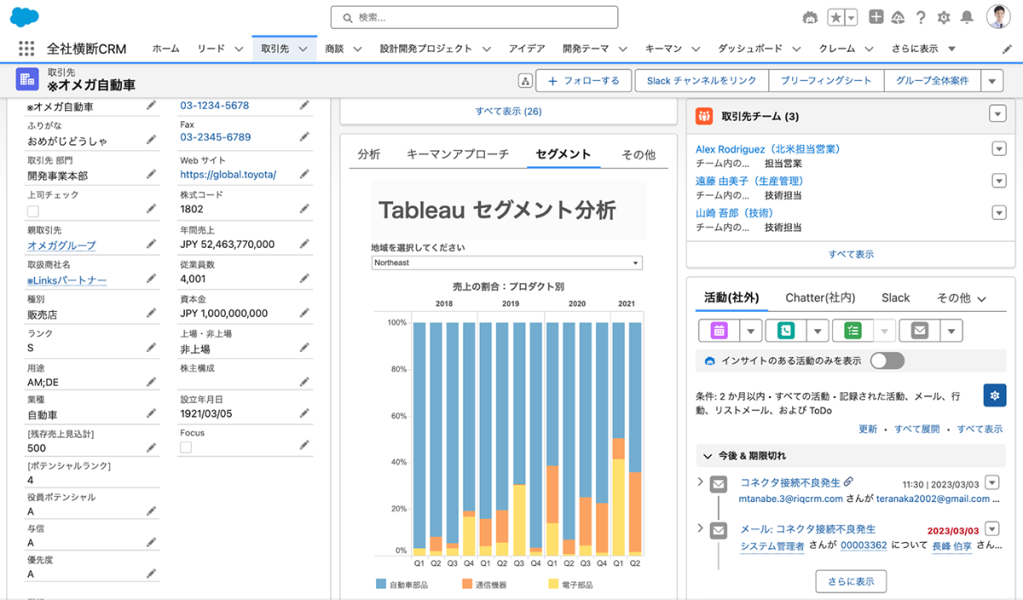Click the ブリーフィングシート button
The height and width of the screenshot is (600, 1023).
point(826,81)
